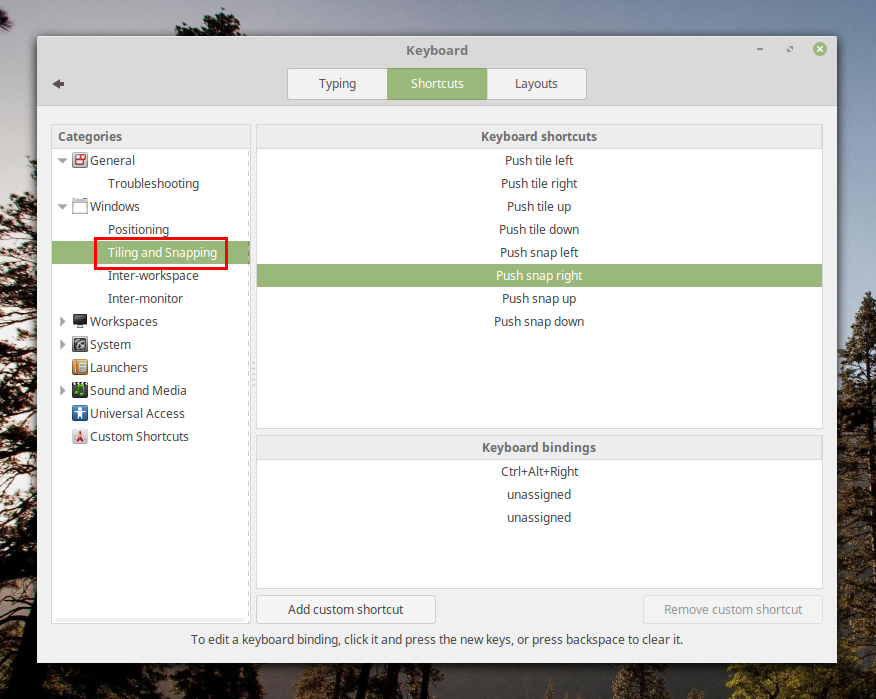This screenshot has width=876, height=699.
Task: Collapse the General category tree
Action: point(63,161)
